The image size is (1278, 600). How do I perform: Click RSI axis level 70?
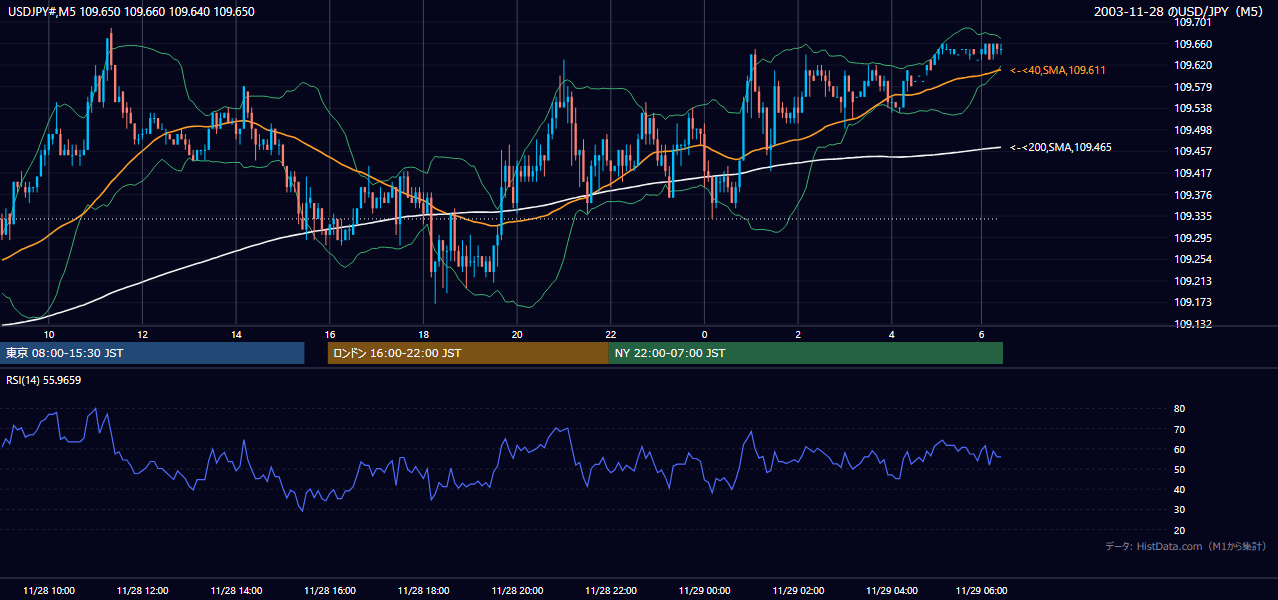[1179, 429]
